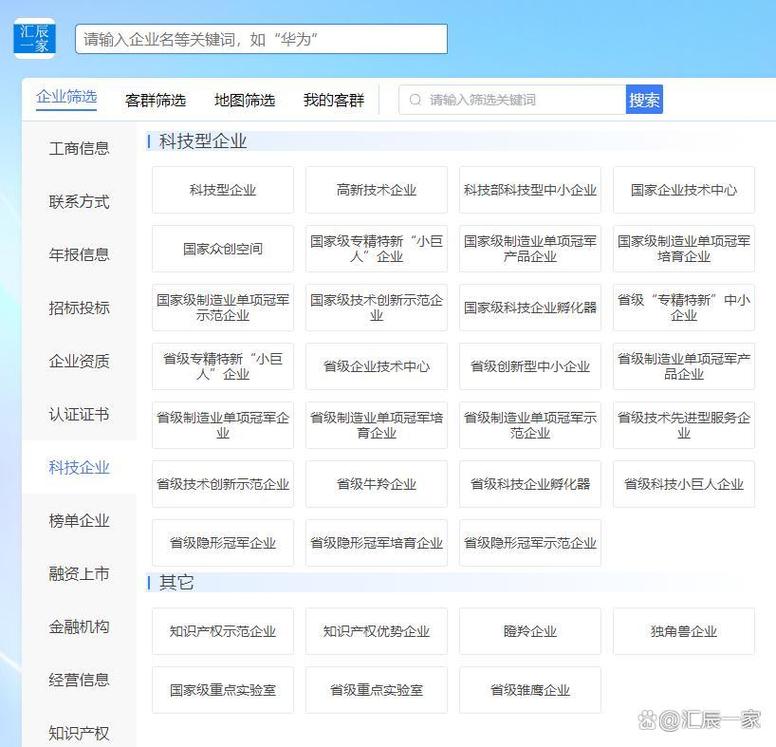Screen dimensions: 776x747
Task: Choose the 省级隐形冠军培育企业 tag
Action: [x=377, y=543]
